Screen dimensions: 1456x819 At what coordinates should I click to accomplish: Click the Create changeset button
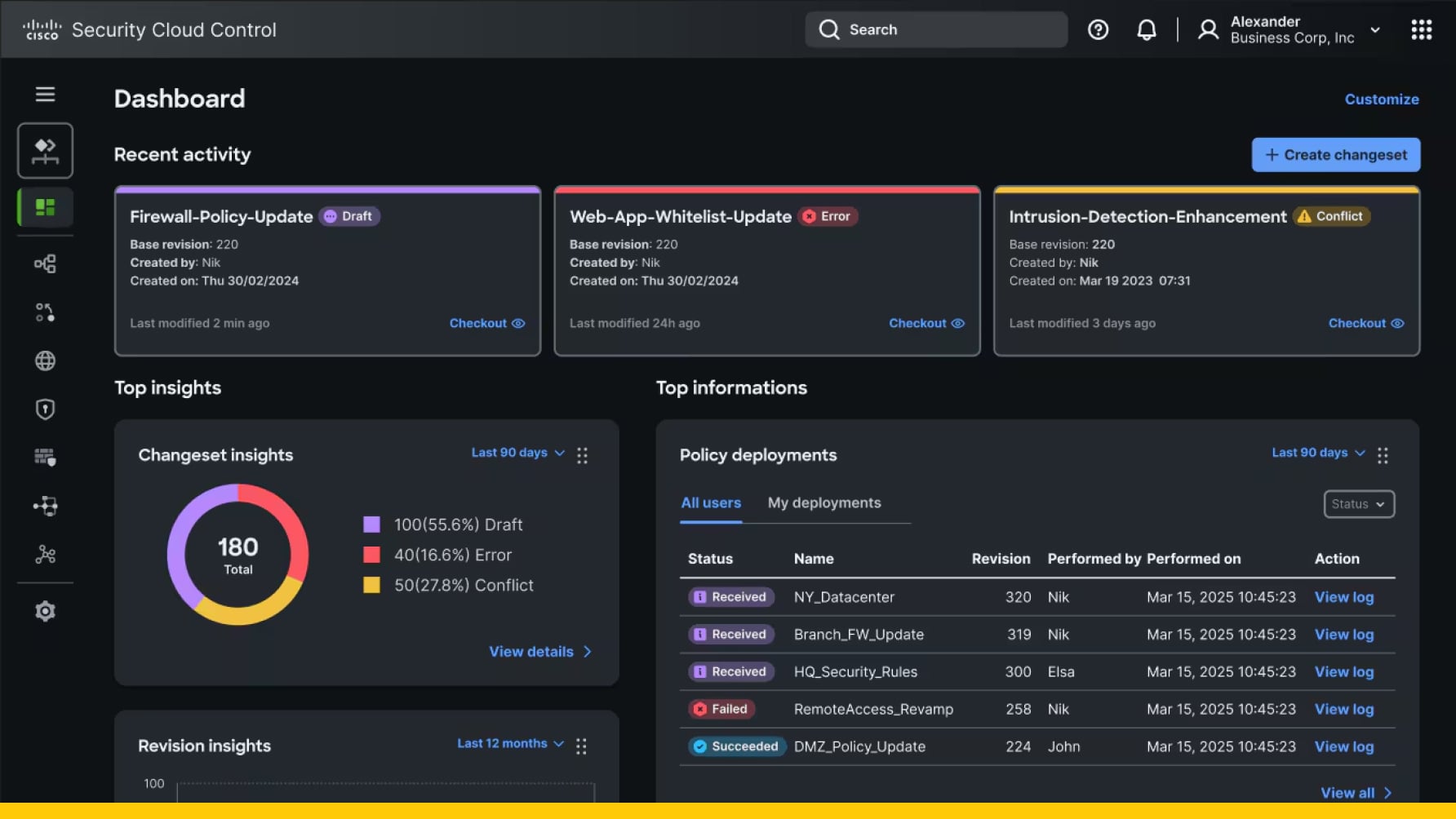1335,155
